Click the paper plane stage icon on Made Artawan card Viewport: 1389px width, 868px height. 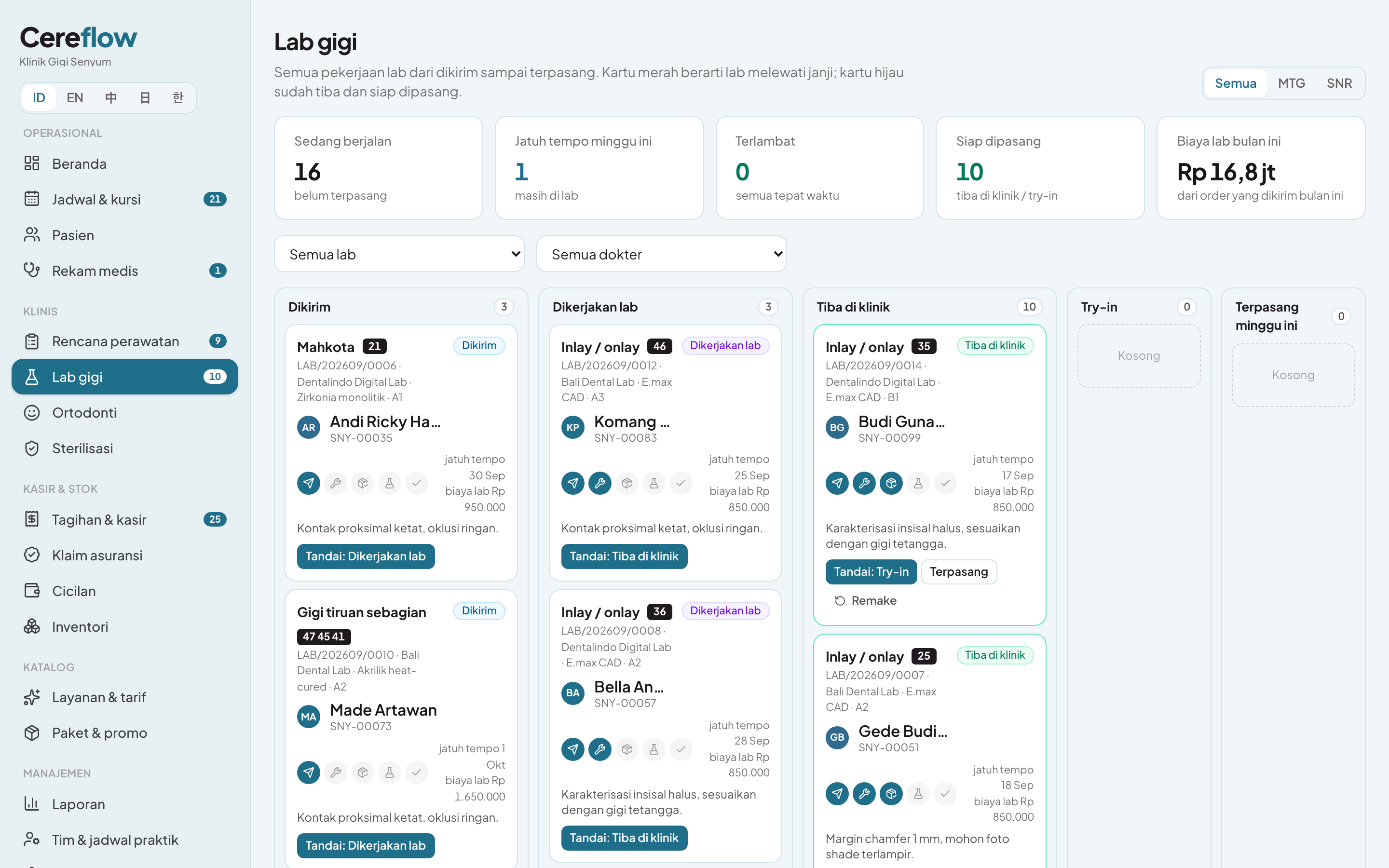tap(309, 773)
